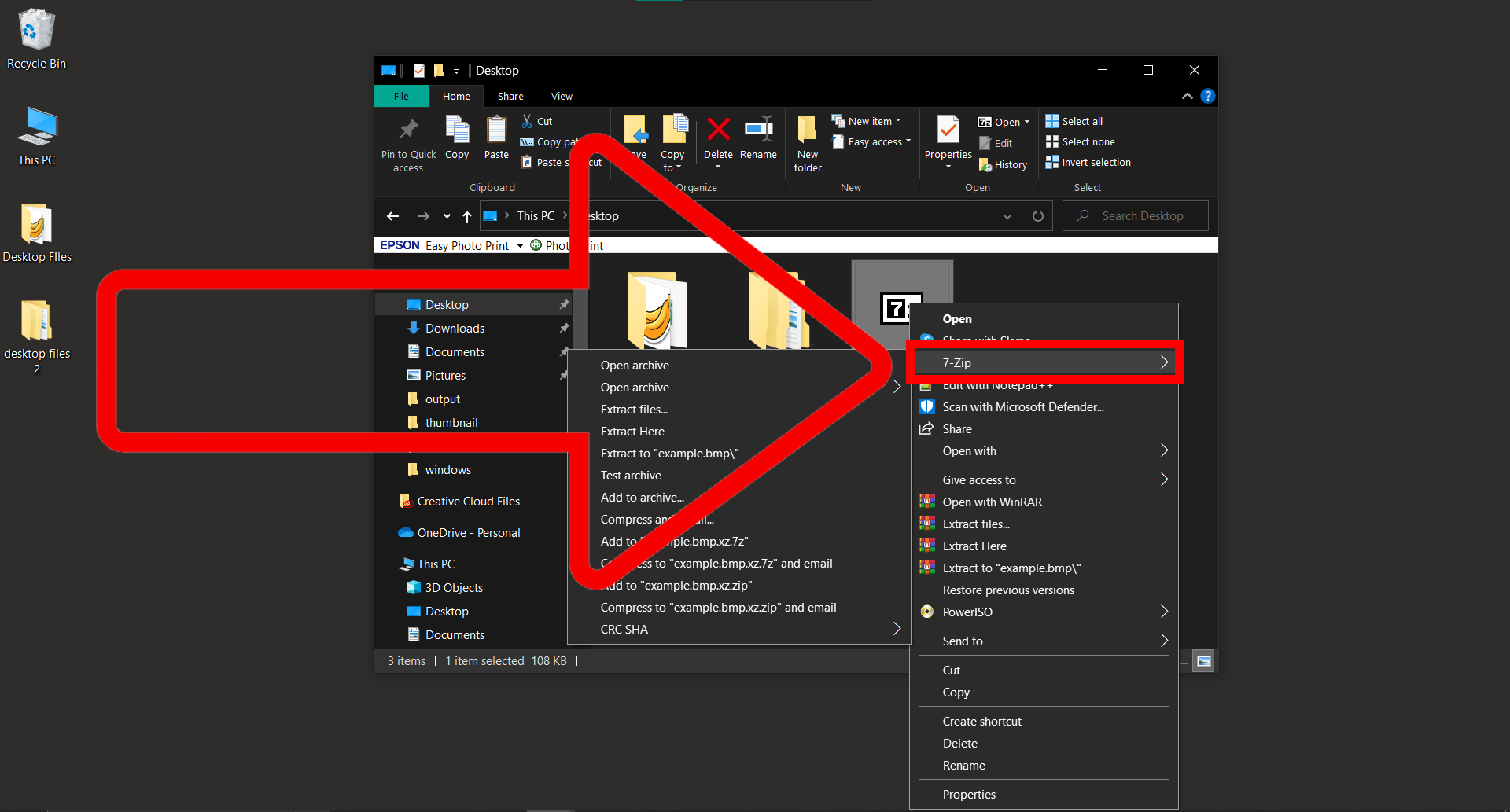Open the address bar dropdown arrow
This screenshot has width=1510, height=812.
click(x=1007, y=215)
